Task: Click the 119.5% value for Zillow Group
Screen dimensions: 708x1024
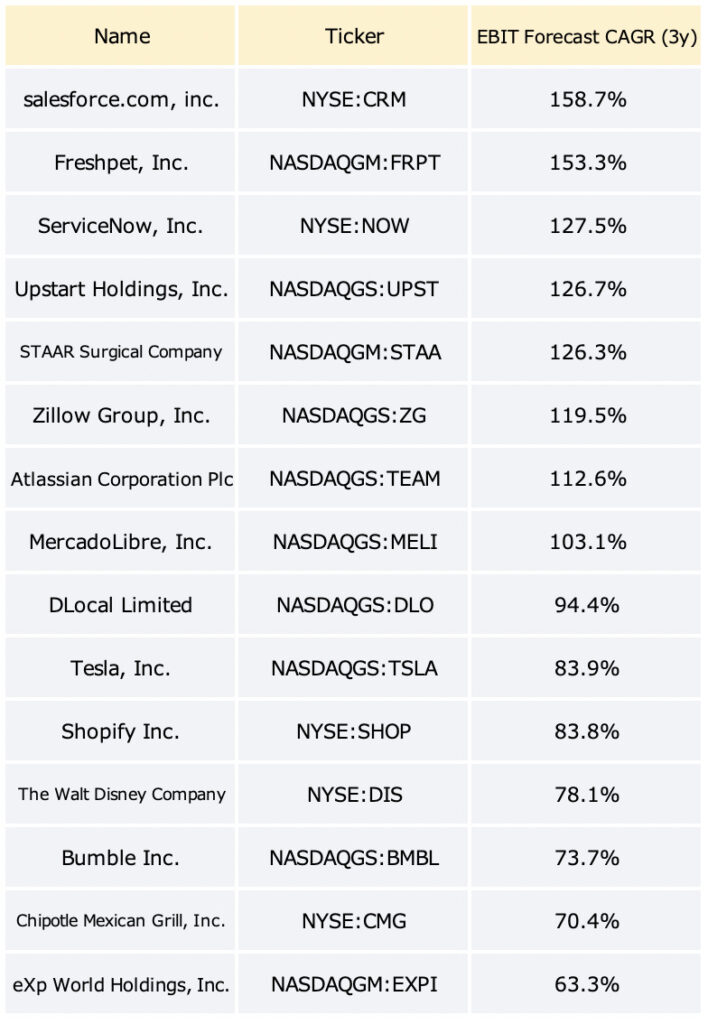Action: point(586,415)
